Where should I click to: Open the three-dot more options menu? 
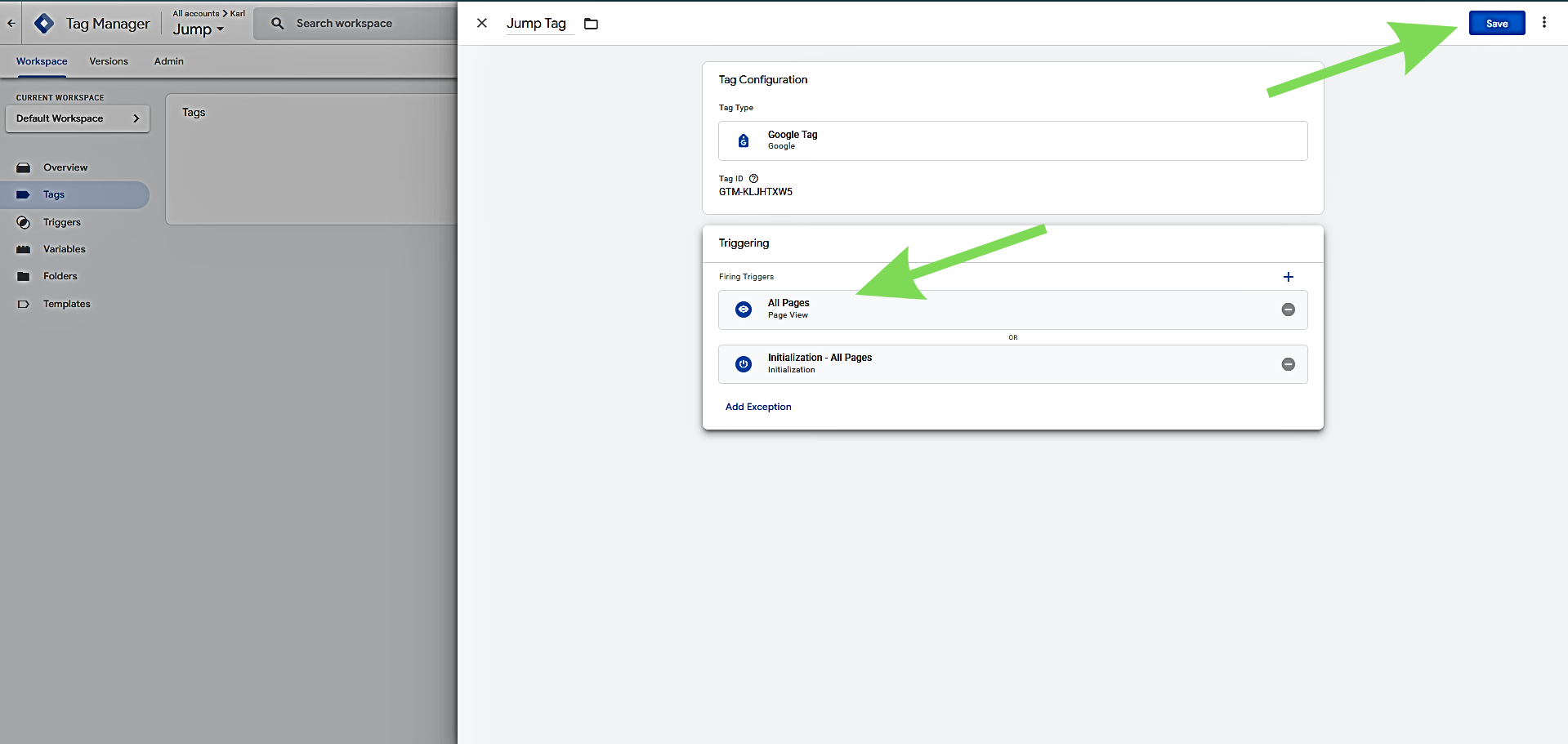pyautogui.click(x=1543, y=23)
